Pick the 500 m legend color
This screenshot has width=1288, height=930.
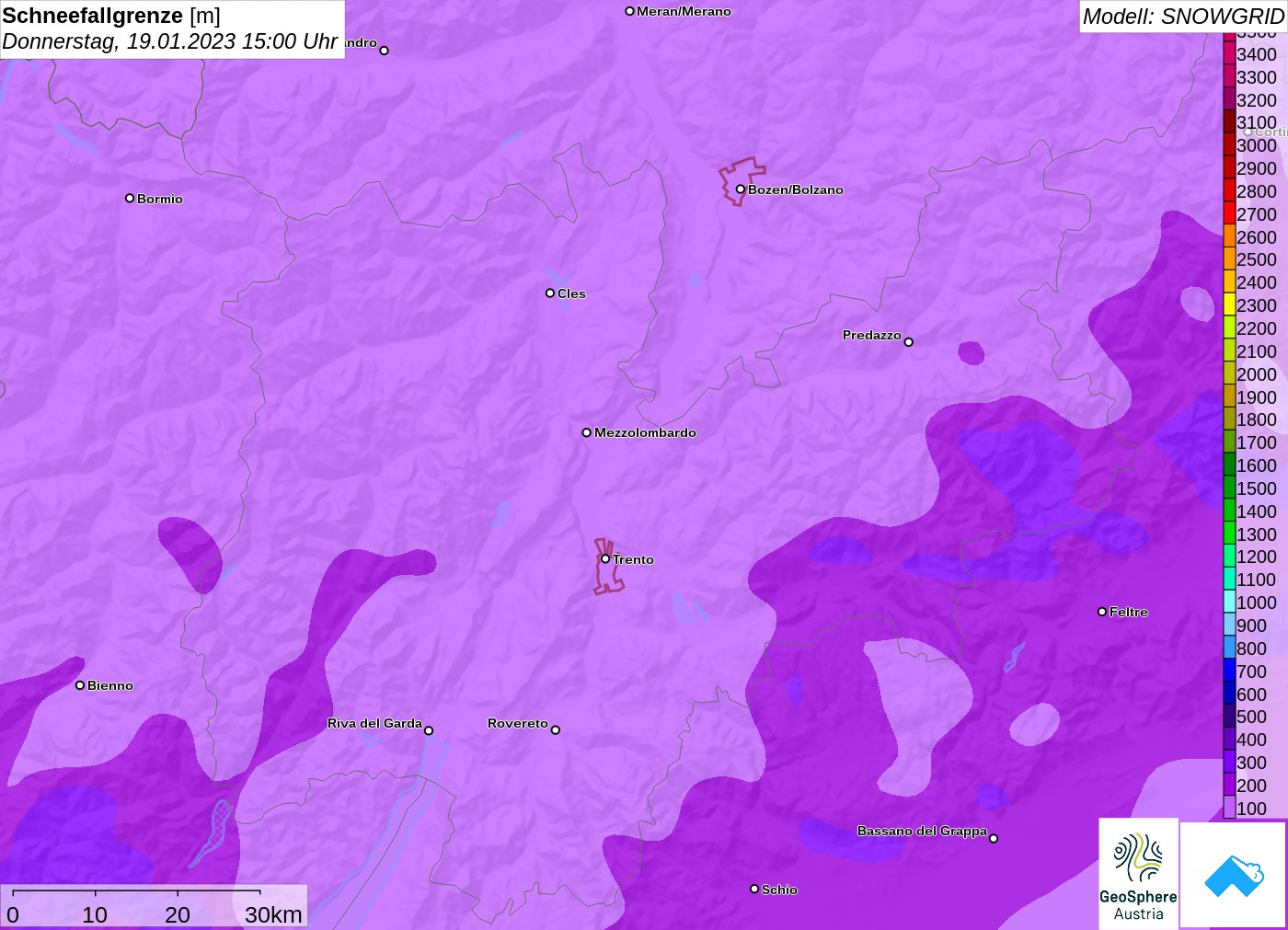1229,717
